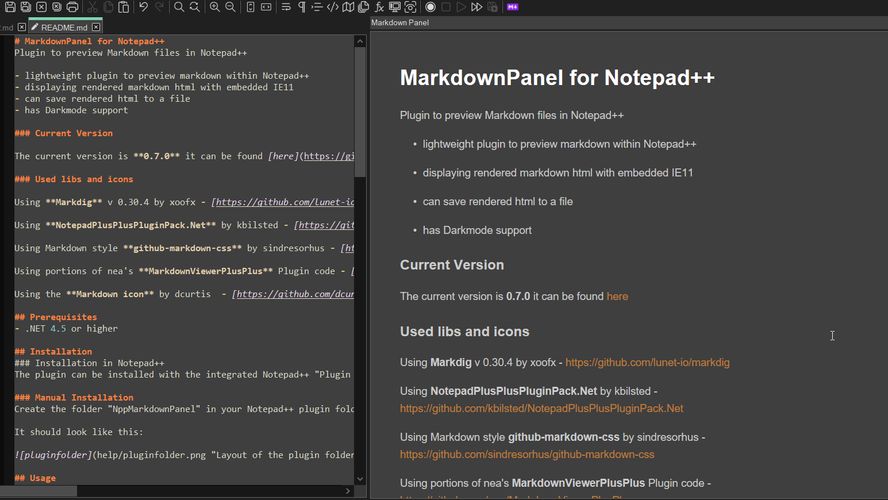Close the README.md tab
The width and height of the screenshot is (888, 500).
click(x=96, y=27)
